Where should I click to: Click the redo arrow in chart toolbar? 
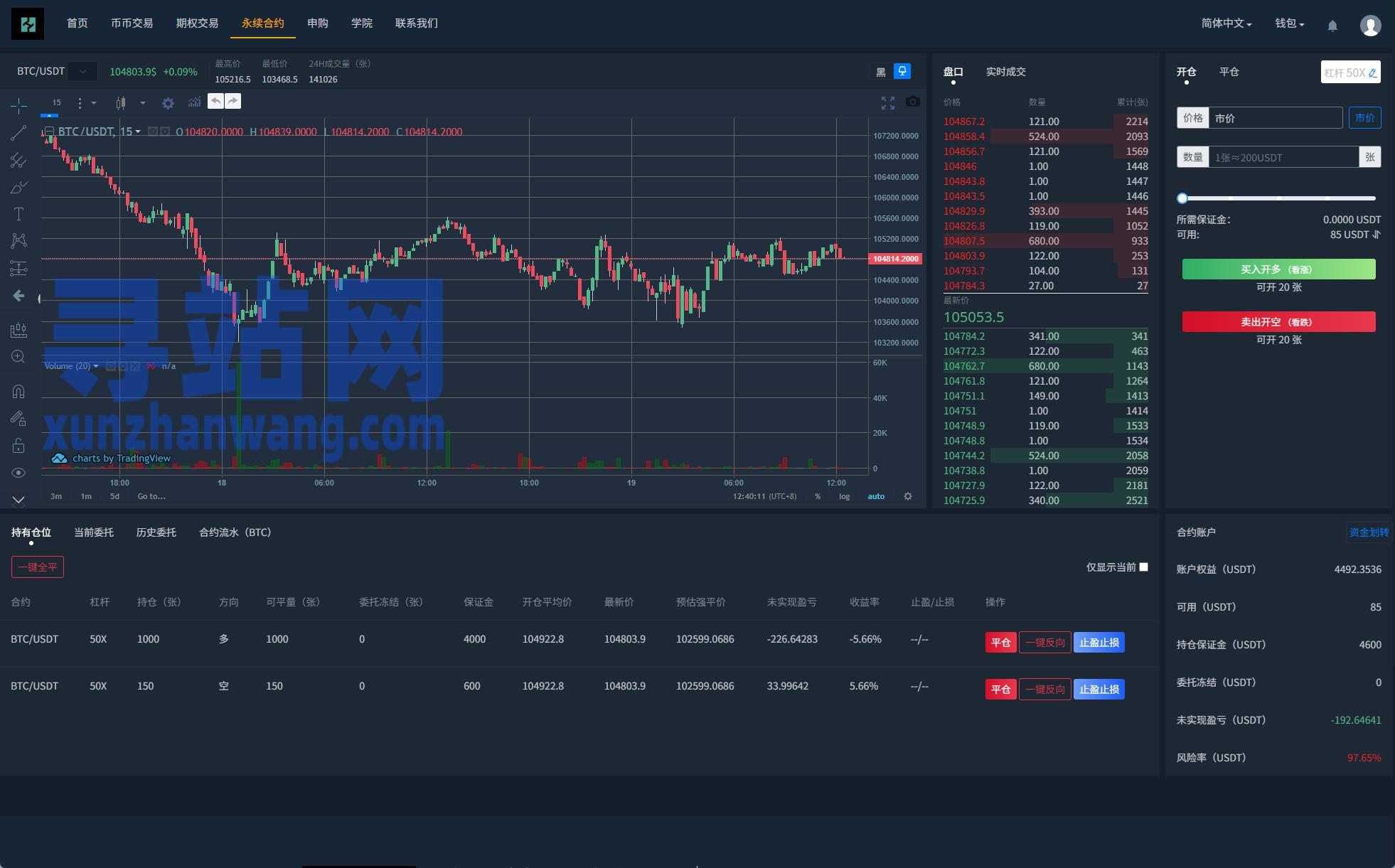[x=233, y=101]
